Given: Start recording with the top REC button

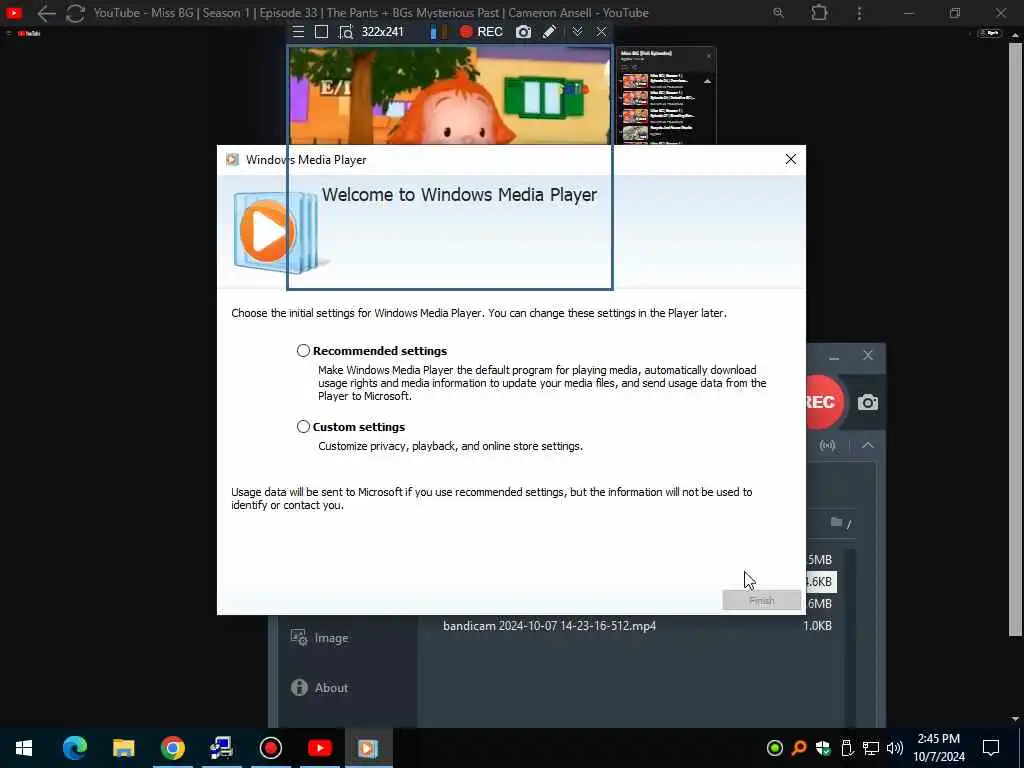Looking at the screenshot, I should [481, 32].
